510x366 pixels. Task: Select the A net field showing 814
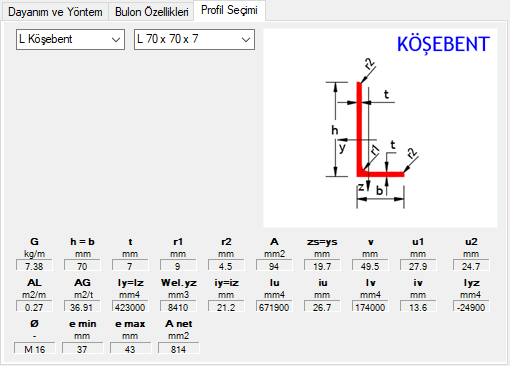(178, 349)
